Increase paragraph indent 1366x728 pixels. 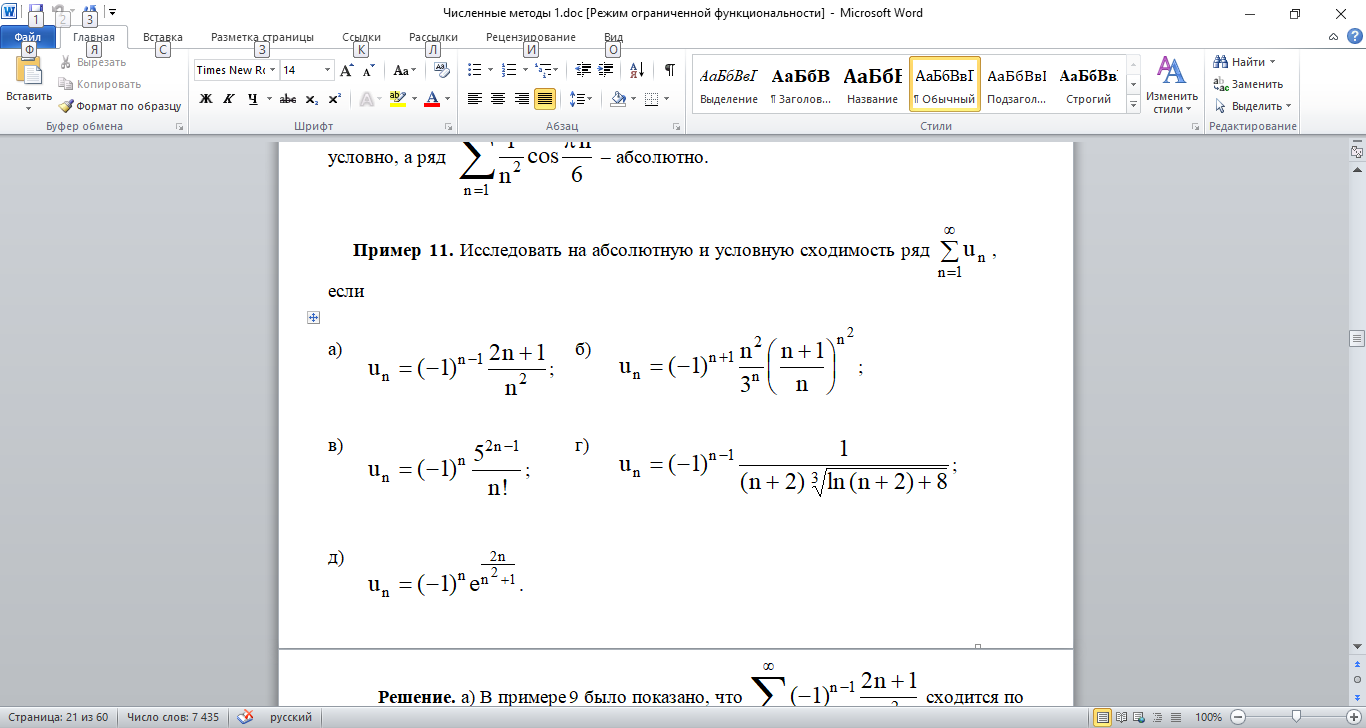coord(607,70)
